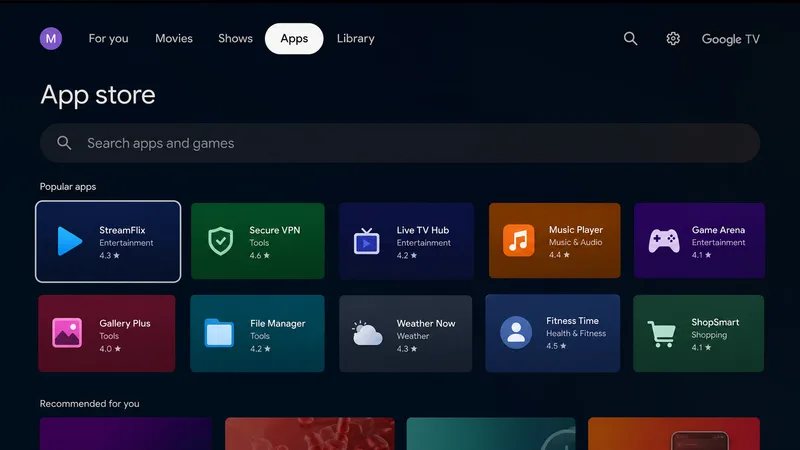
Task: Click the File Manager folder icon
Action: pyautogui.click(x=219, y=333)
